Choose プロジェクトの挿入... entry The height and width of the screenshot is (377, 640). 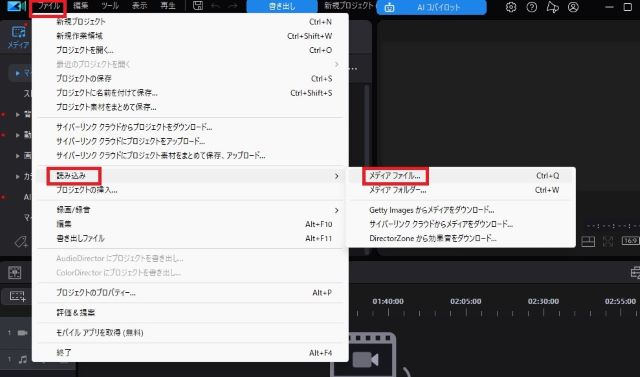190,190
